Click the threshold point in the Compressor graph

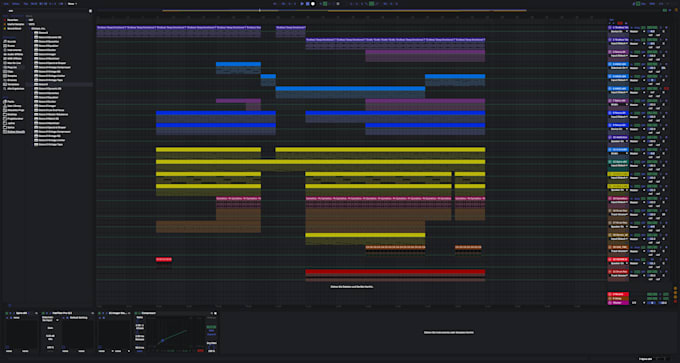click(x=162, y=341)
